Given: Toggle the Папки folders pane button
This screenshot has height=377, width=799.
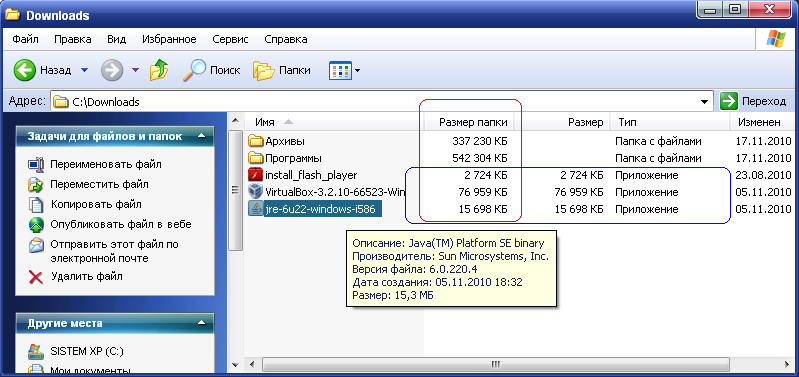Looking at the screenshot, I should point(264,71).
